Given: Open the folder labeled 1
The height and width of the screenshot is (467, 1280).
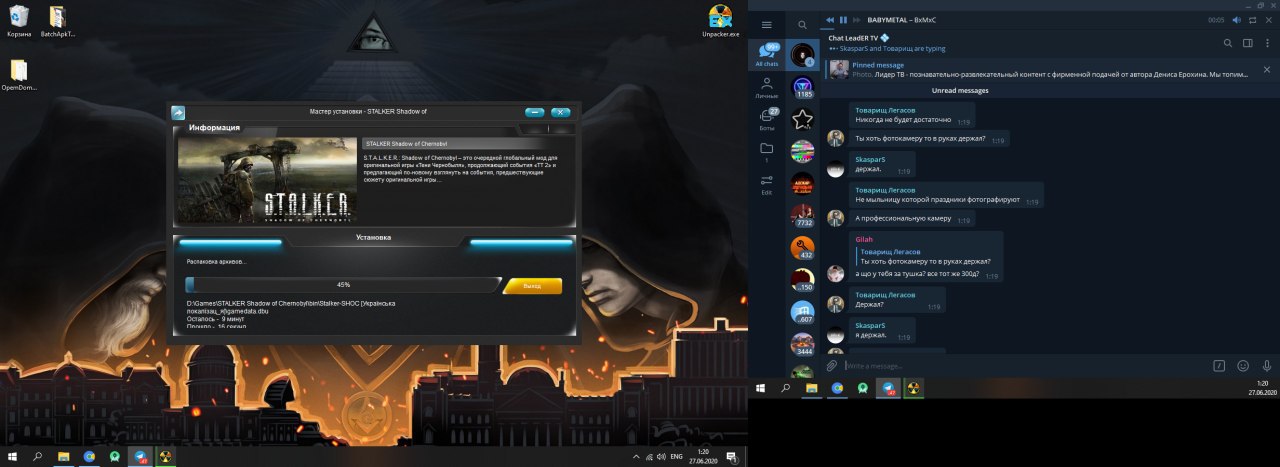Looking at the screenshot, I should [x=767, y=152].
